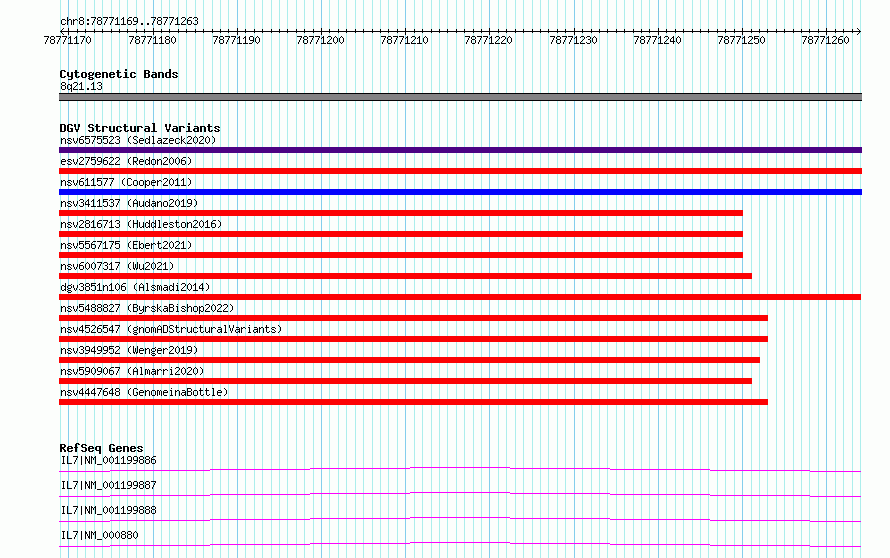Select label nsv5567175 (Ebert2021)
The width and height of the screenshot is (890, 558).
click(x=126, y=245)
